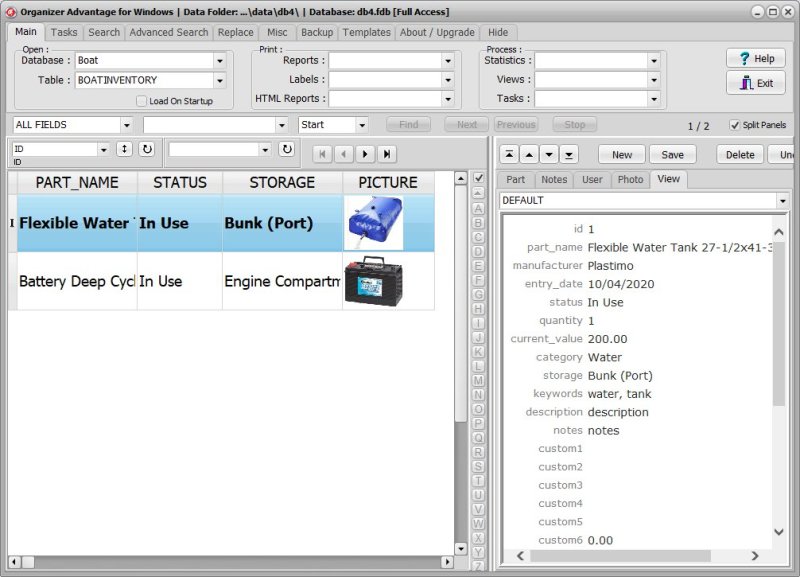The image size is (800, 577).
Task: Click the refresh icon after the empty filter dropdown
Action: [x=287, y=149]
